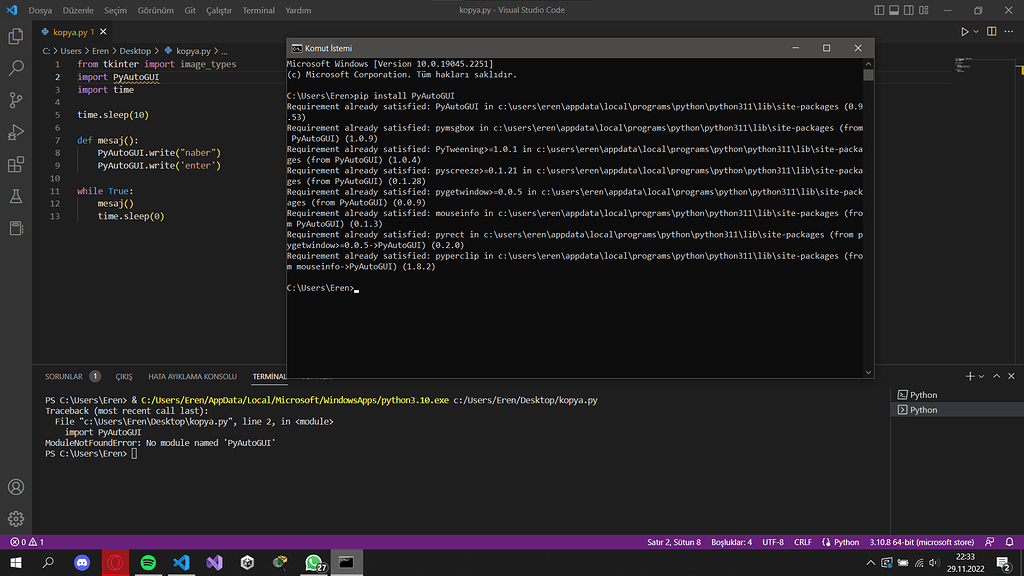Click Komut İstemi window scrollbar up arrow
1024x576 pixels.
point(868,64)
